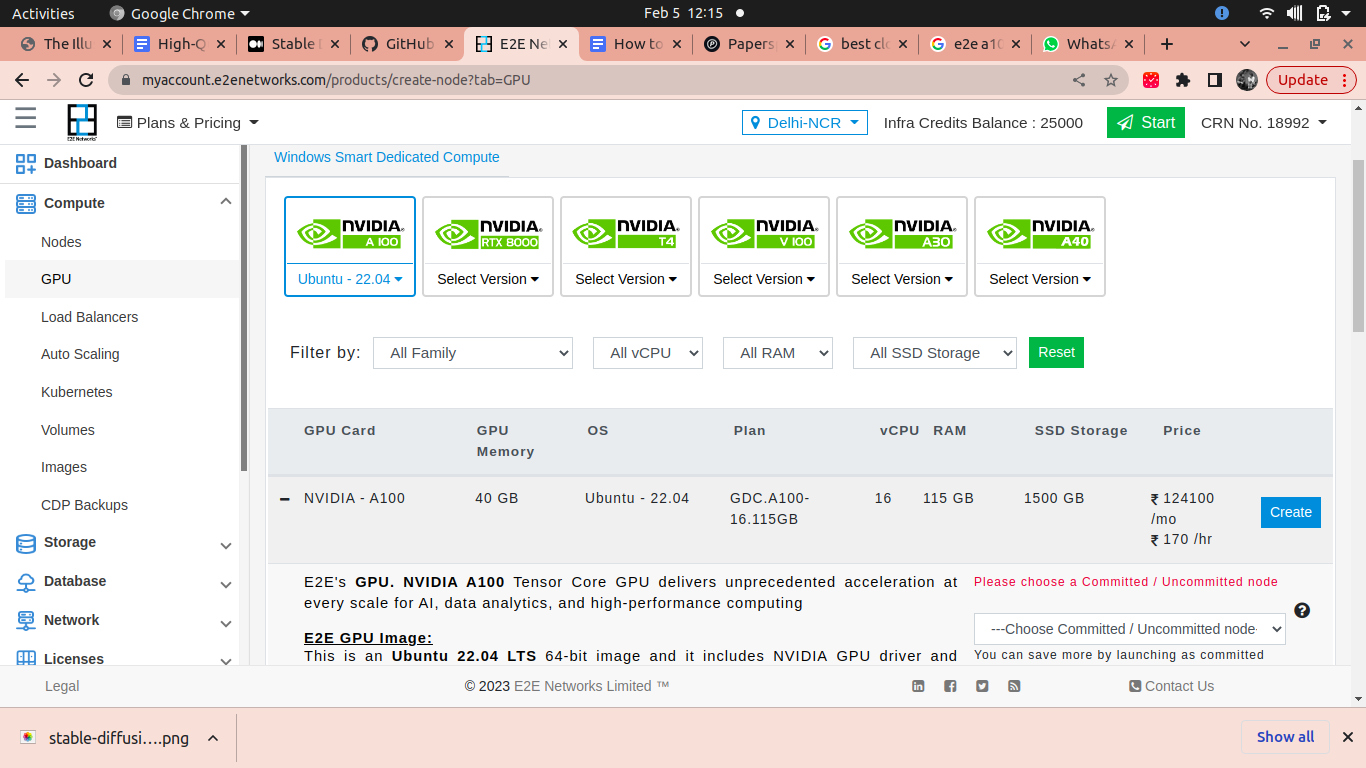Click the Chrome Update button
Screen dimensions: 1366x768
[x=1311, y=80]
